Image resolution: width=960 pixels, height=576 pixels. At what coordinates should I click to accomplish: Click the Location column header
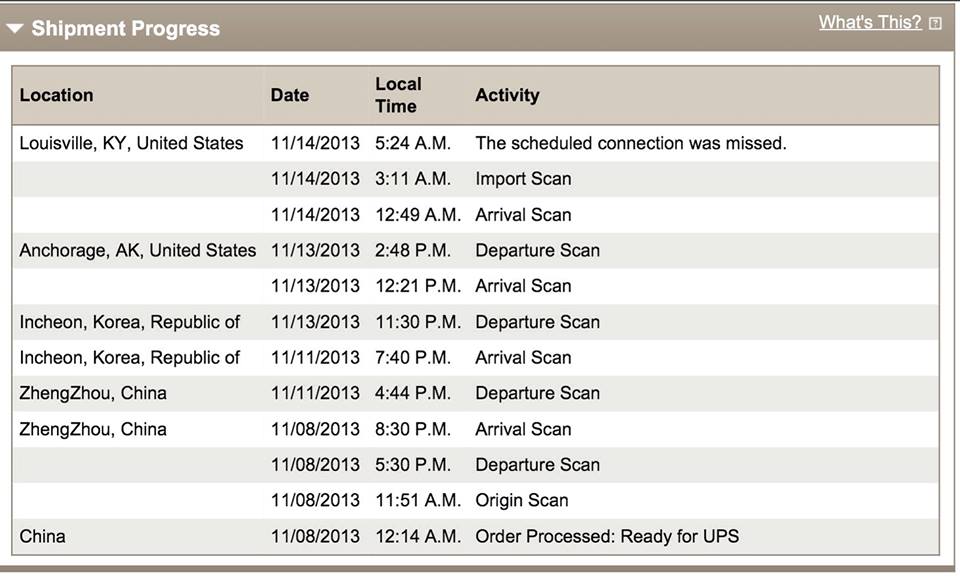click(x=56, y=95)
